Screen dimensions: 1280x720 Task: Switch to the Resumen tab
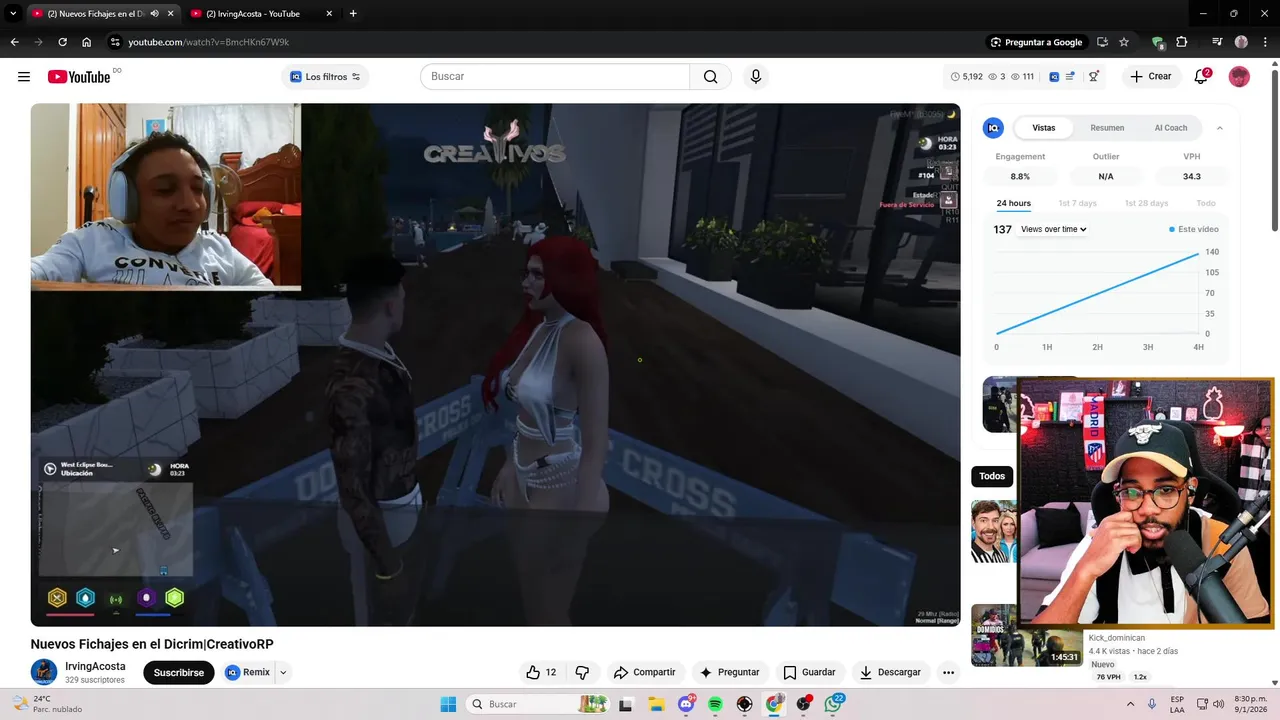click(x=1107, y=128)
